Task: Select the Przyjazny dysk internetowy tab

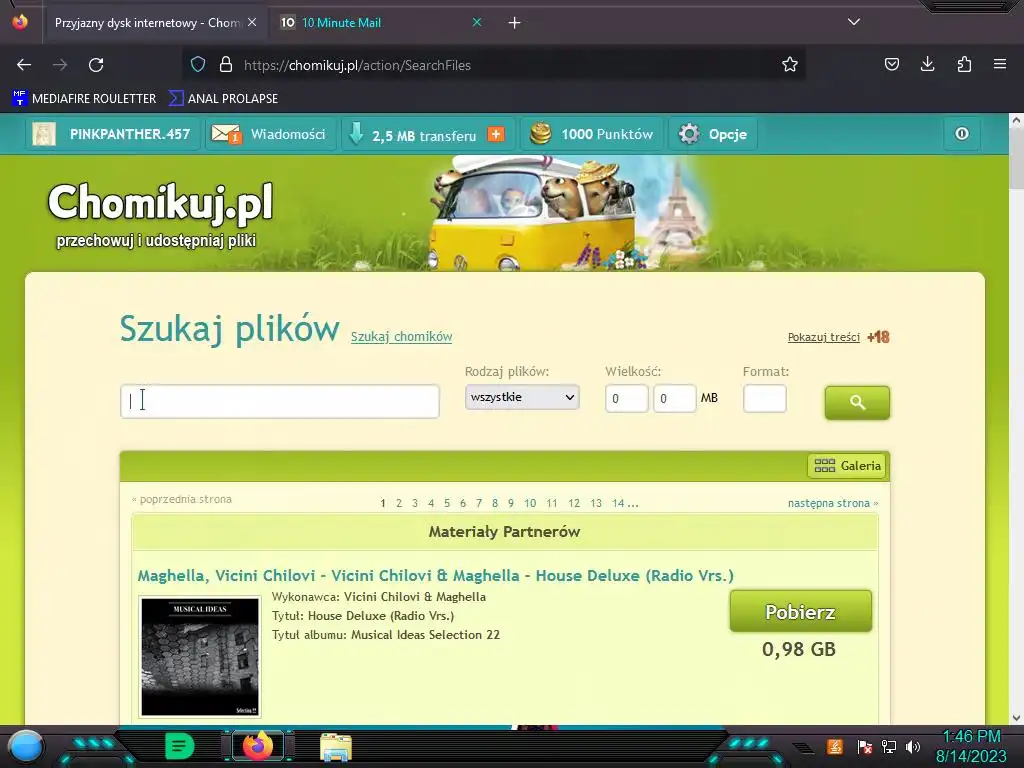Action: tap(155, 23)
